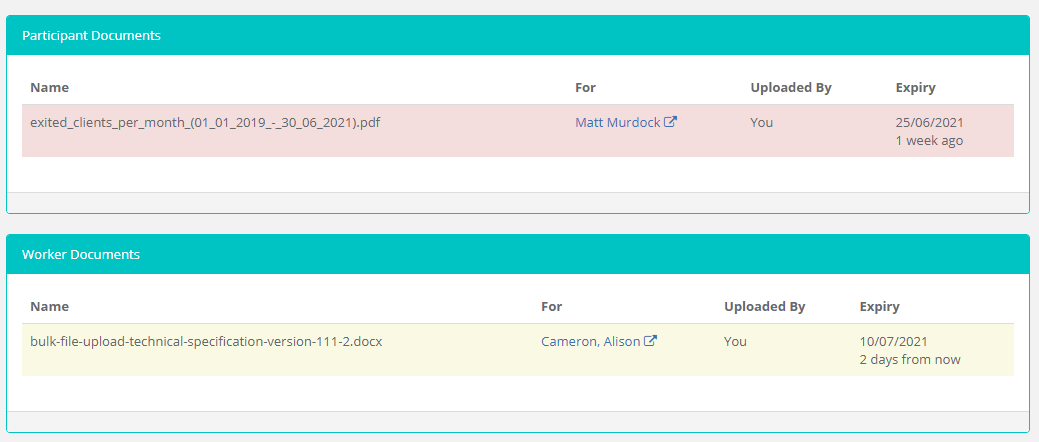The height and width of the screenshot is (442, 1039).
Task: Click Expiry column header in Participant Documents
Action: click(916, 87)
